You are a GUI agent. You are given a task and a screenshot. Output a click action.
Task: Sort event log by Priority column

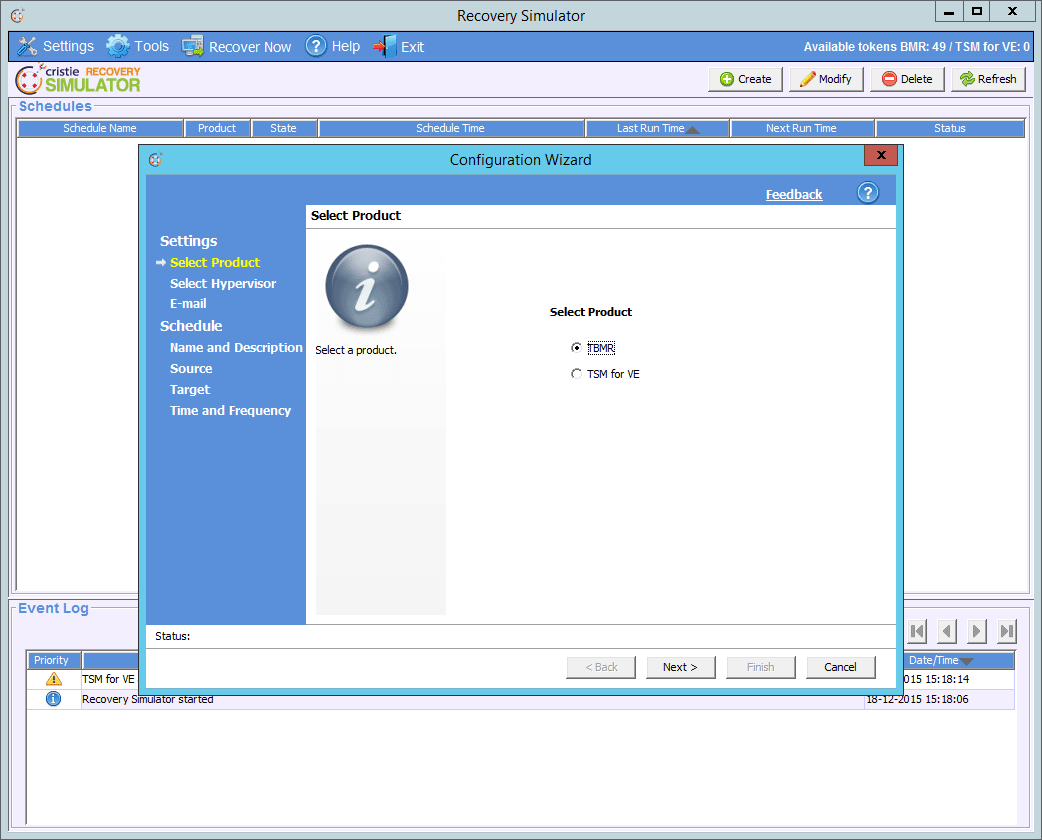53,661
